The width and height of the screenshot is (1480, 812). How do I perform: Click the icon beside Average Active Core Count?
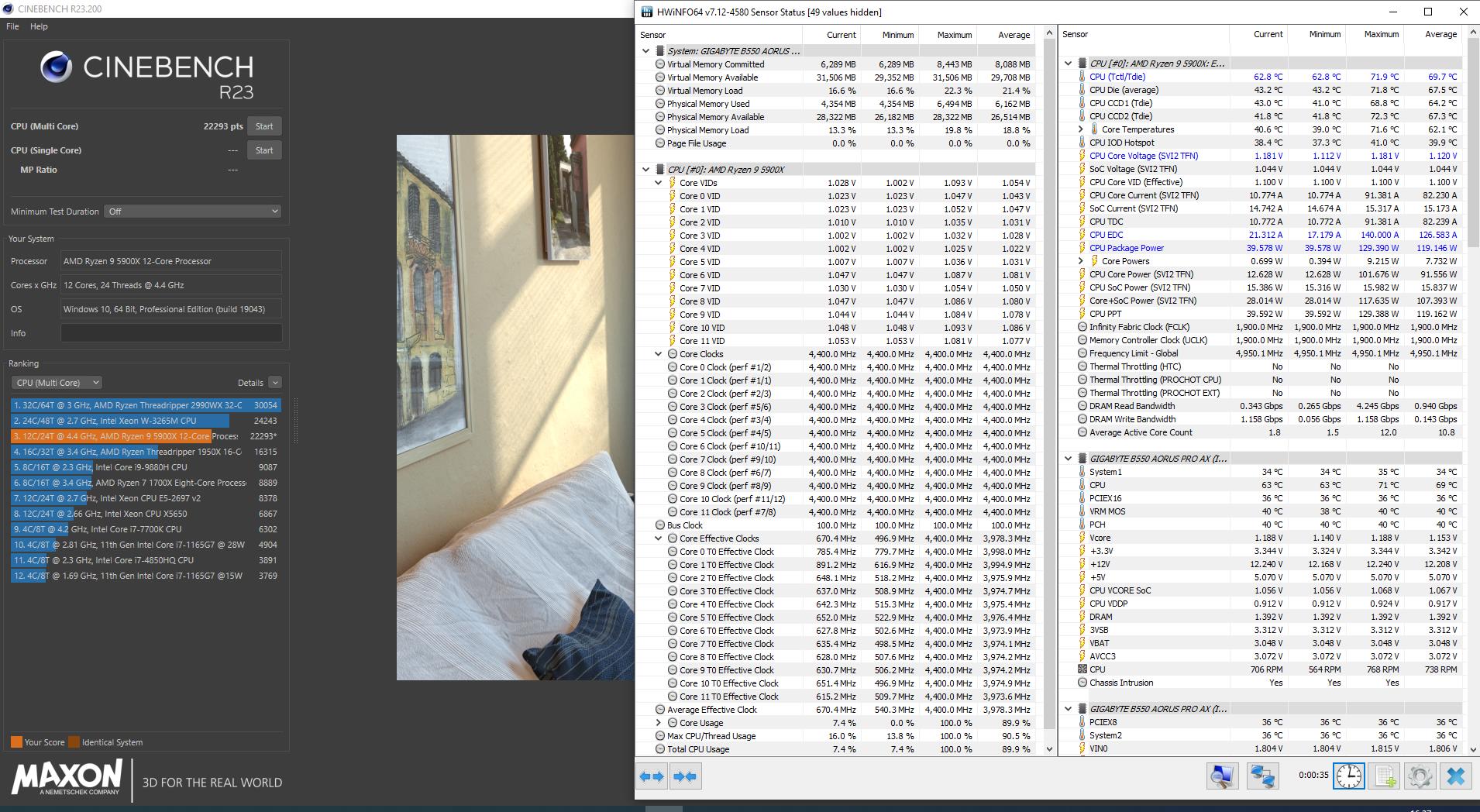pyautogui.click(x=1082, y=432)
